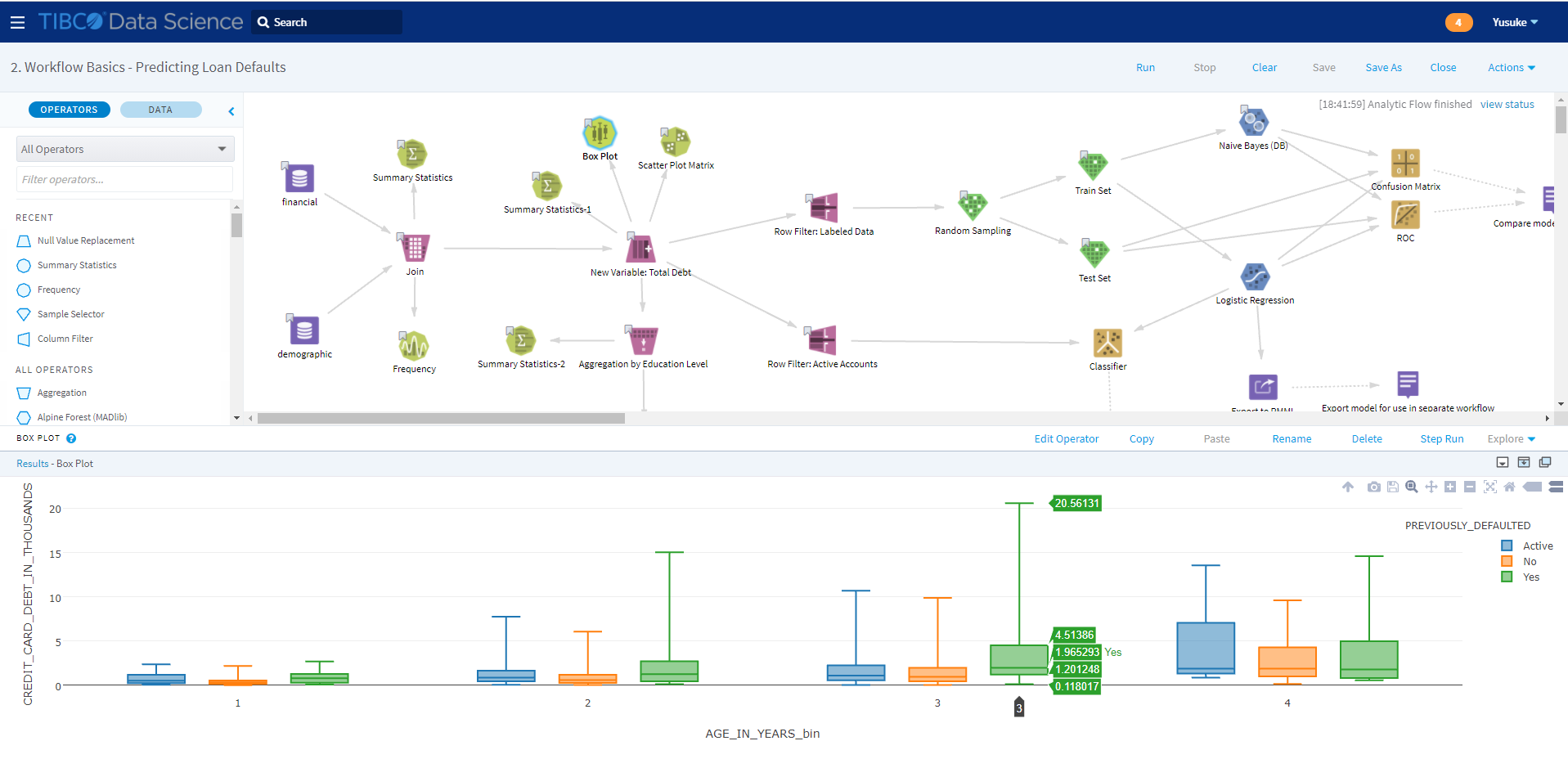Image resolution: width=1568 pixels, height=768 pixels.
Task: Select the demographic dataset operator
Action: tap(303, 330)
